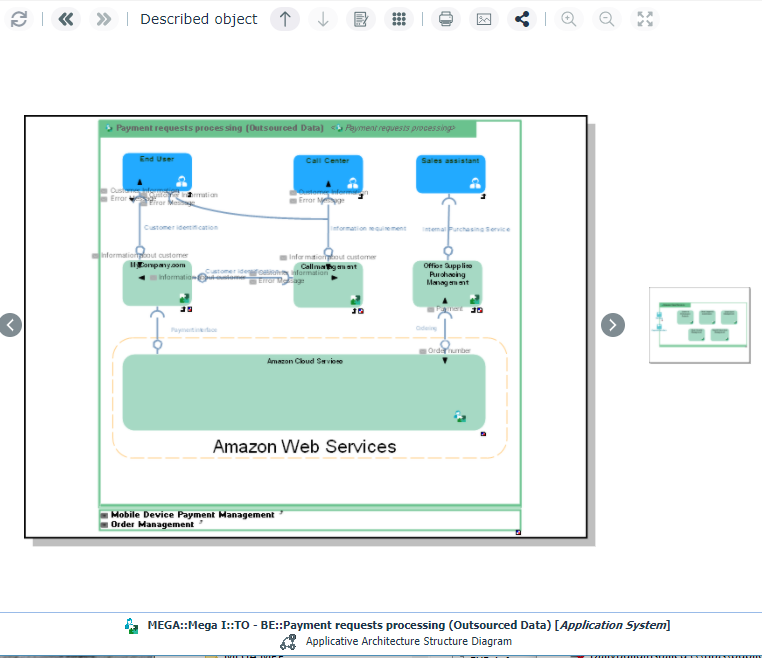
Task: Open the properties sheet icon in the toolbar
Action: pyautogui.click(x=361, y=19)
